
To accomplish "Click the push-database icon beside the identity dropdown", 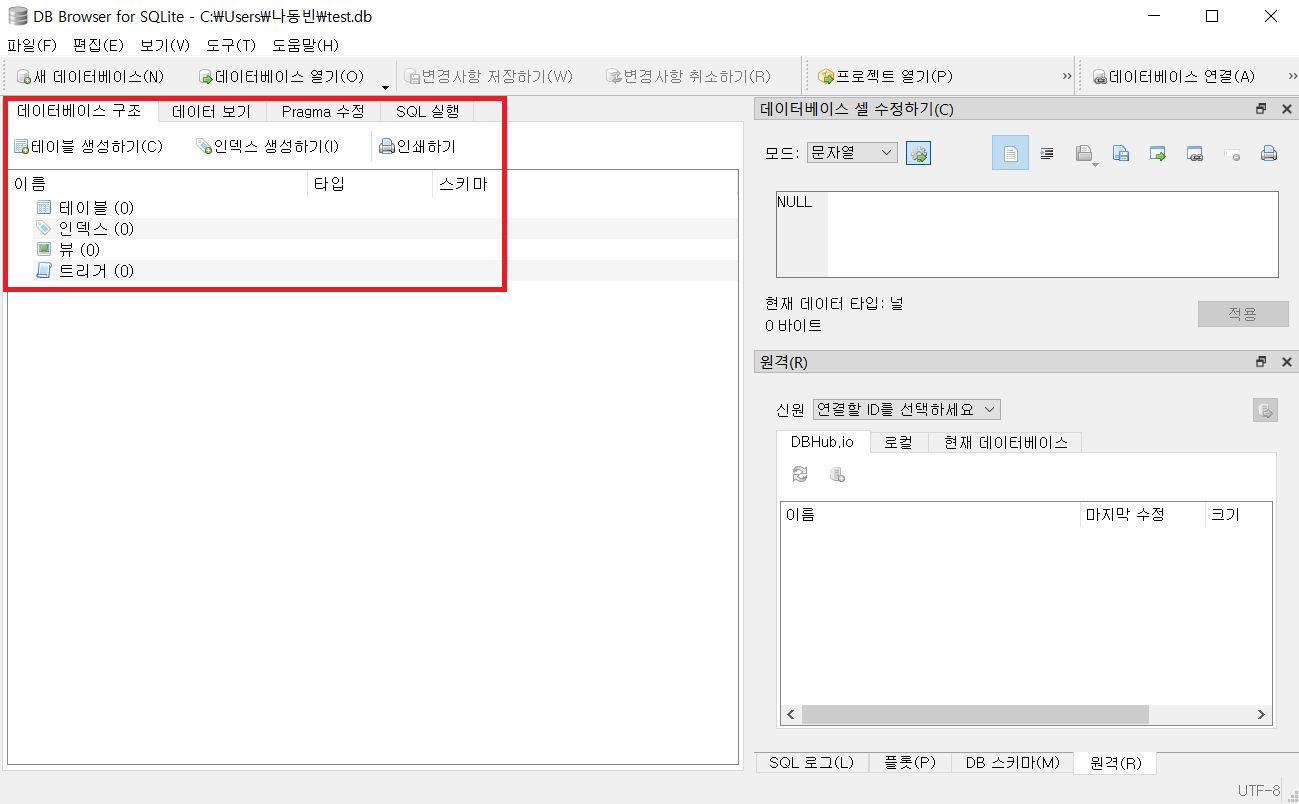I will (1265, 410).
